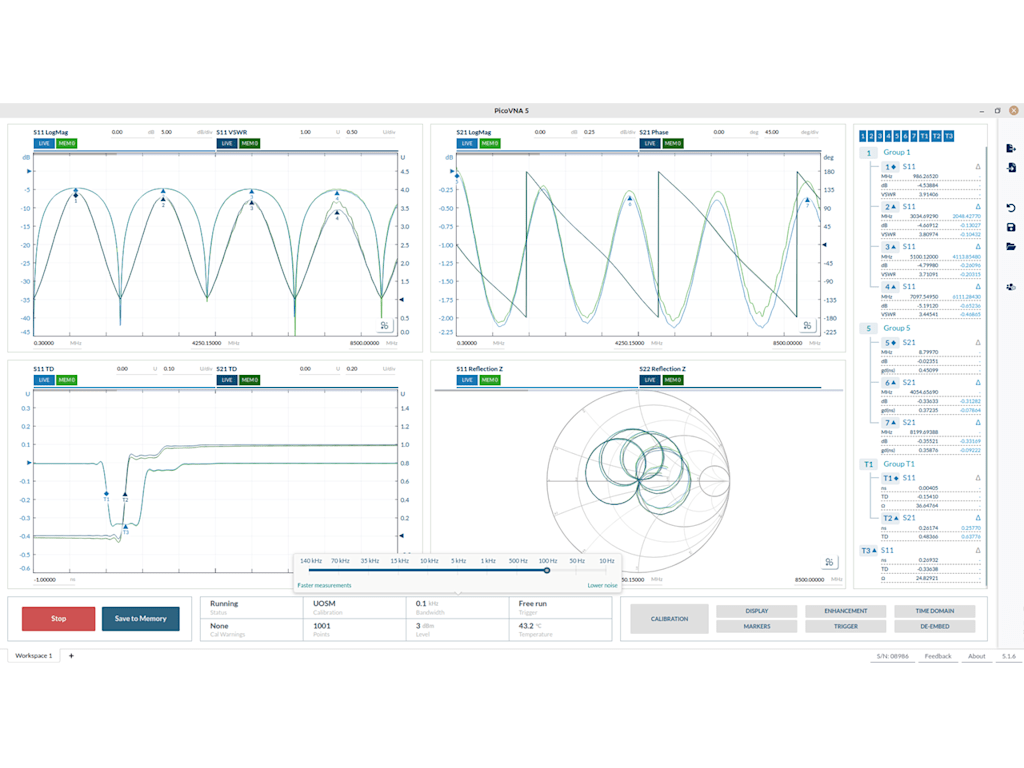The image size is (1024, 768).
Task: Toggle LIVE trace for S11 VSWR
Action: [227, 143]
